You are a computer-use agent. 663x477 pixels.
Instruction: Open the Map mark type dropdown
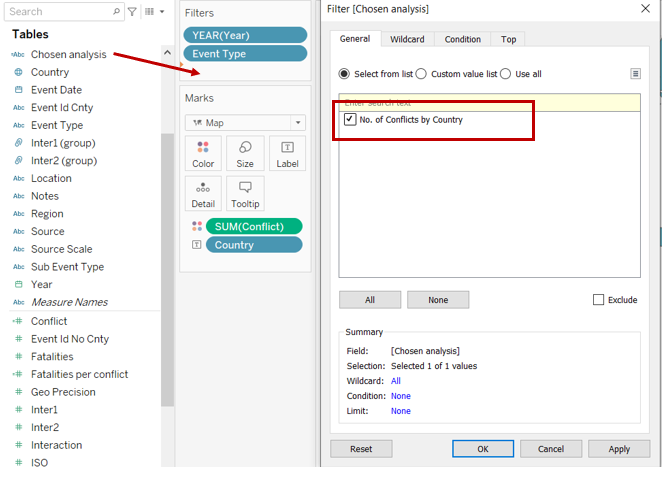click(x=245, y=122)
